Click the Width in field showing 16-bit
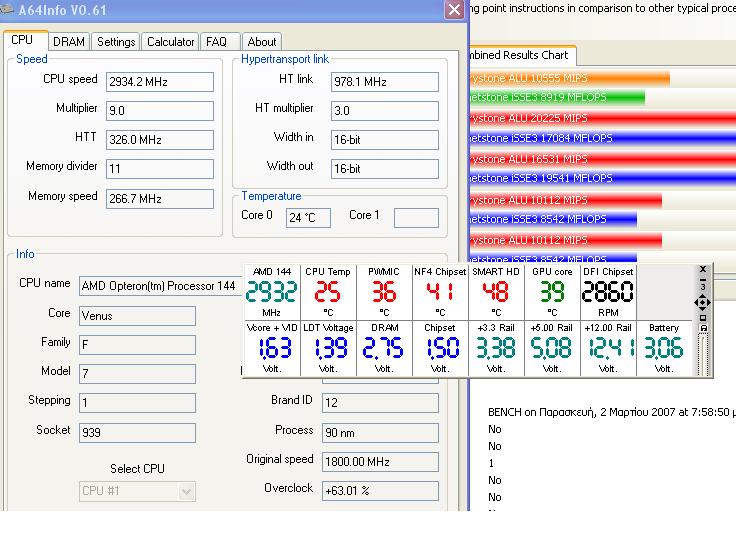 (385, 140)
